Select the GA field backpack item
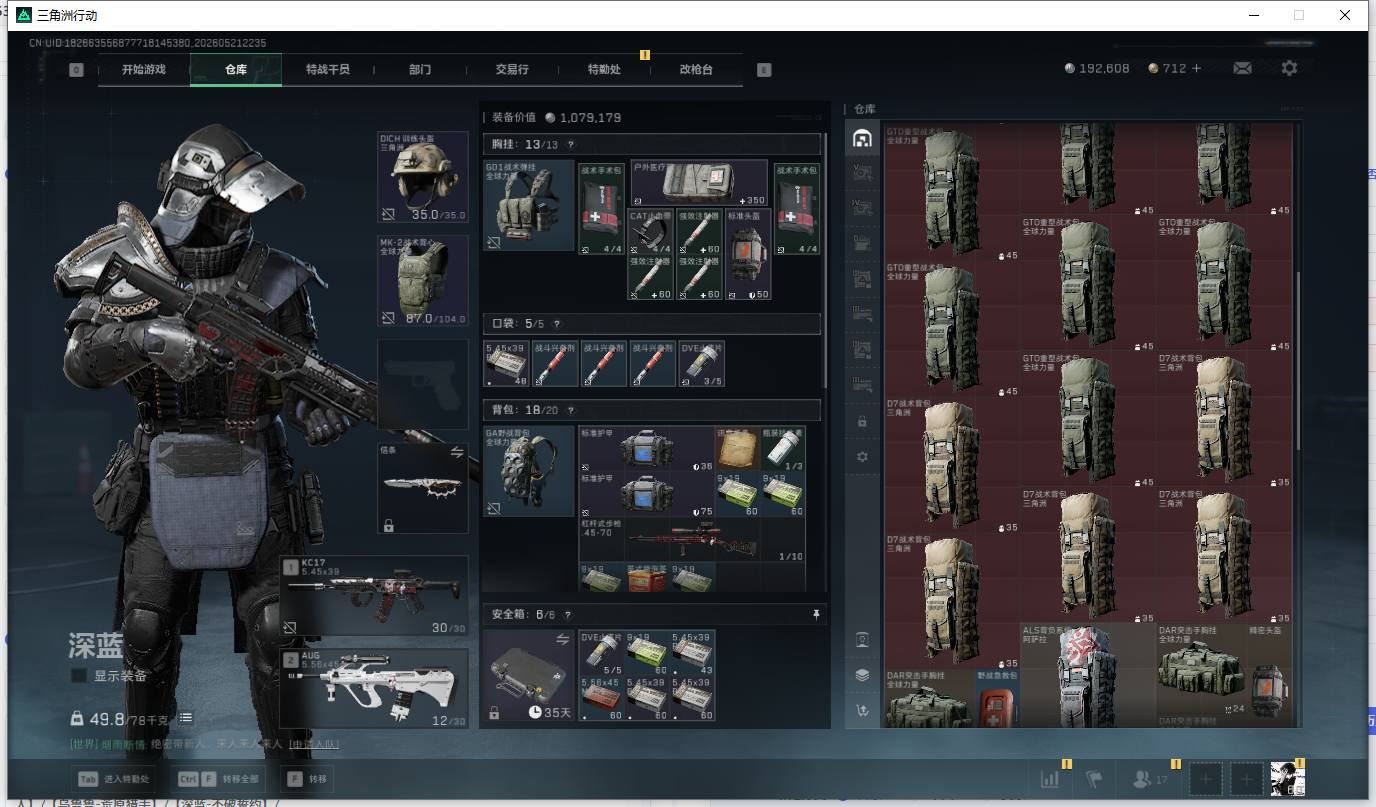Screen dimensions: 1376x807 (x=529, y=471)
